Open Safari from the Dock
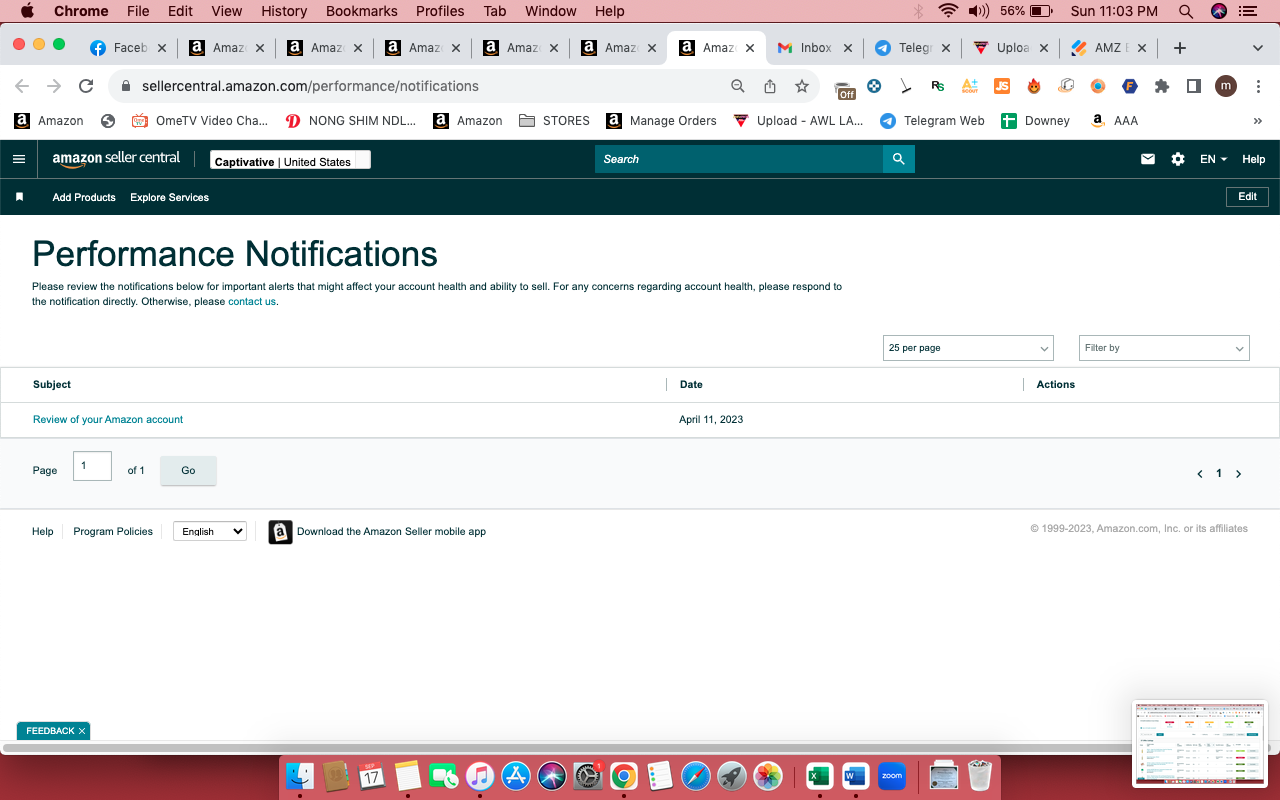Screen dimensions: 1280x800 [696, 775]
